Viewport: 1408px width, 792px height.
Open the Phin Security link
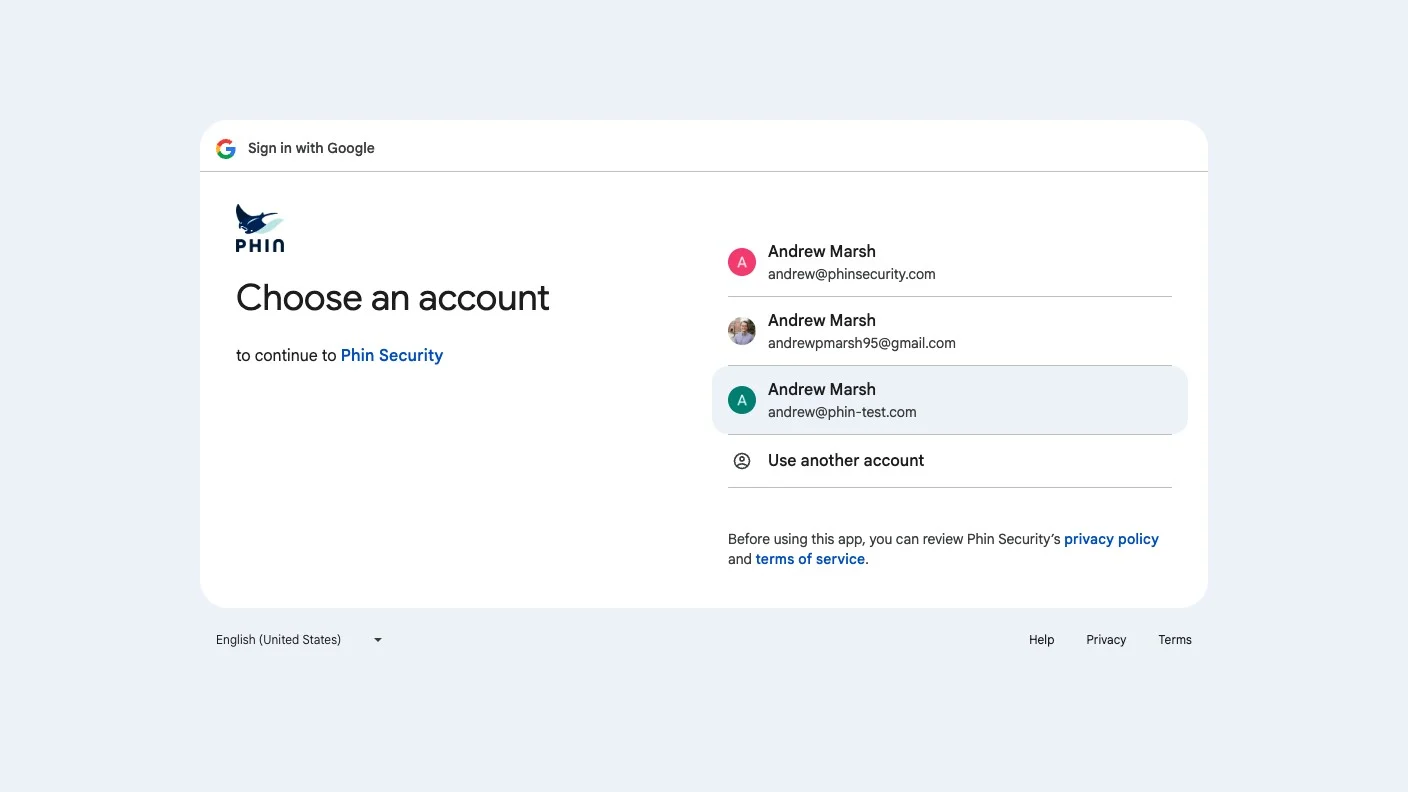click(x=392, y=355)
